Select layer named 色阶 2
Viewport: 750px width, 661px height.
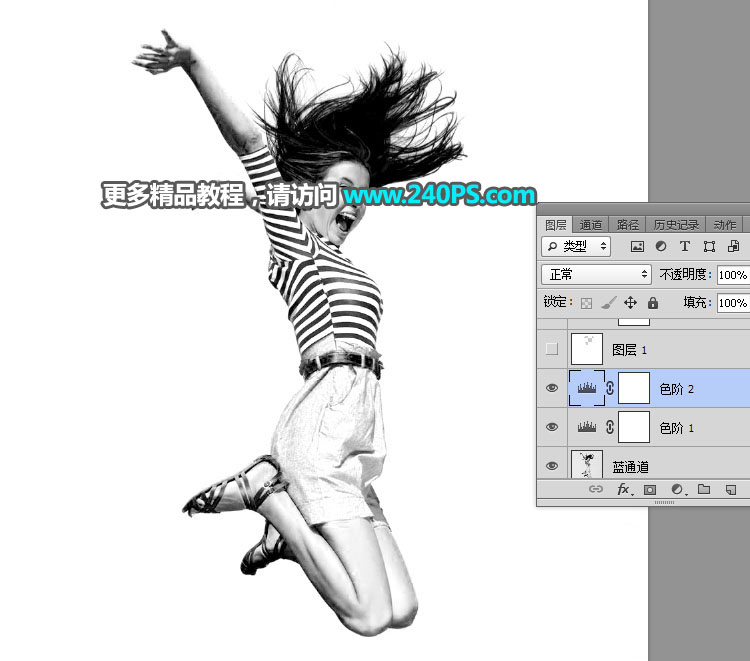point(676,389)
